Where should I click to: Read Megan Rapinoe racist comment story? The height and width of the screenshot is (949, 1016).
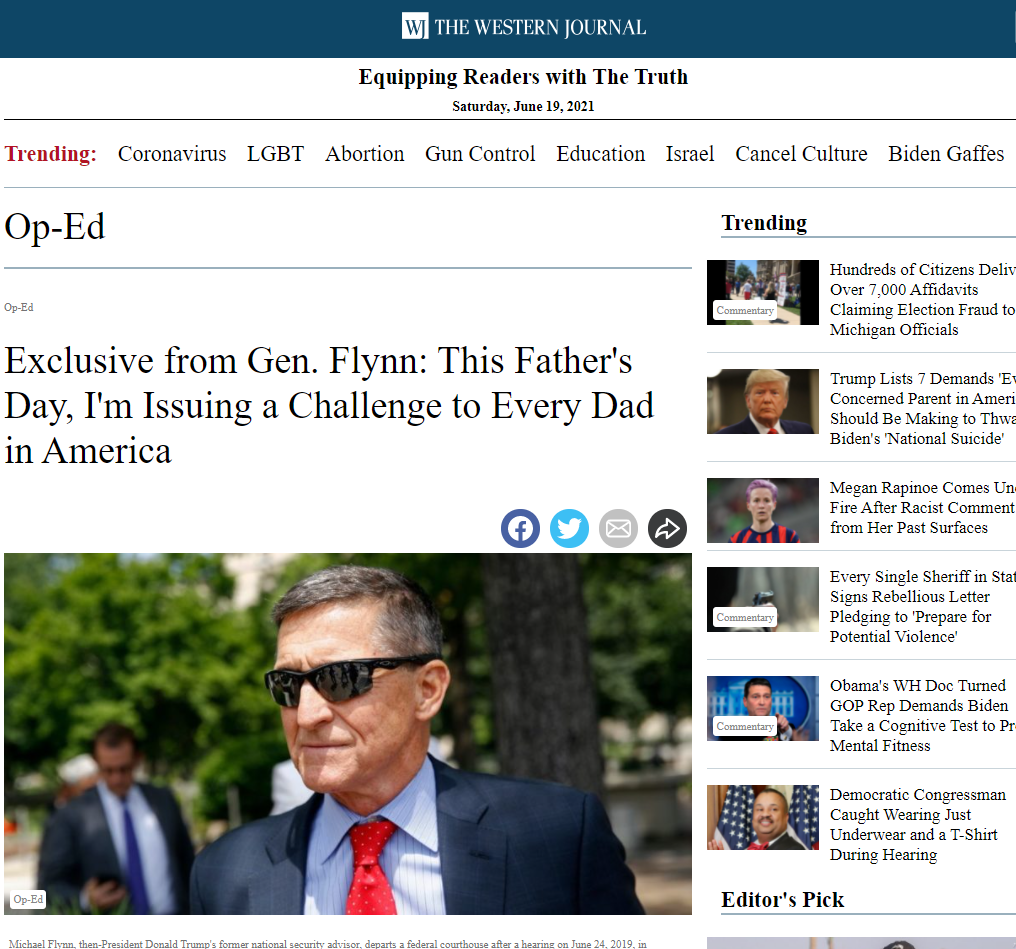tap(923, 507)
